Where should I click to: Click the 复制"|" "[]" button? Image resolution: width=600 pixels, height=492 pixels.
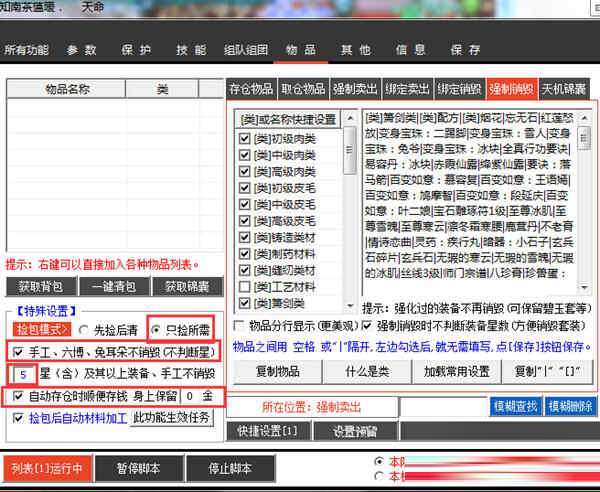(547, 371)
